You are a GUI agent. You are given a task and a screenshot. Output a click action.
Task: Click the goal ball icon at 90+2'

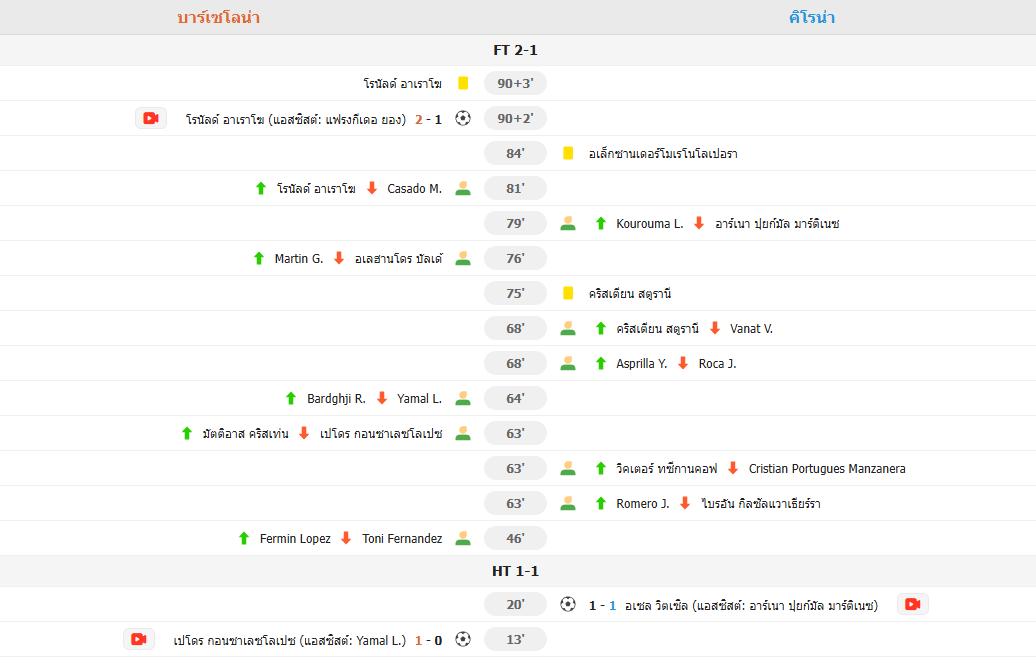tap(463, 118)
